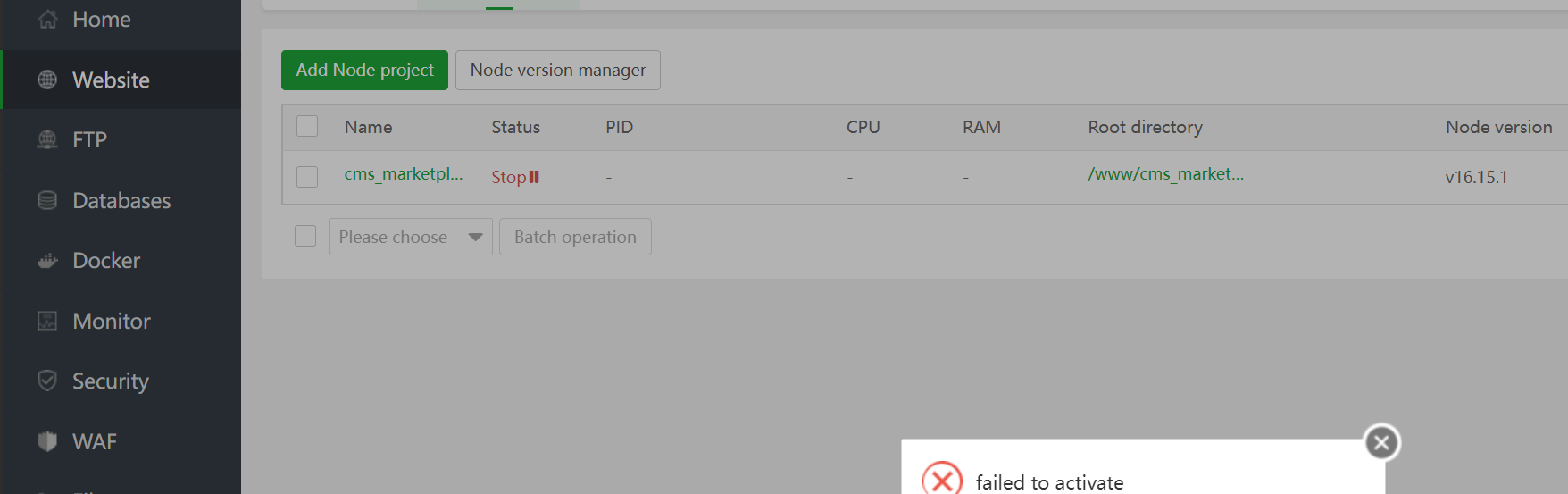This screenshot has height=494, width=1568.
Task: Click the Website globe icon
Action: pyautogui.click(x=48, y=80)
